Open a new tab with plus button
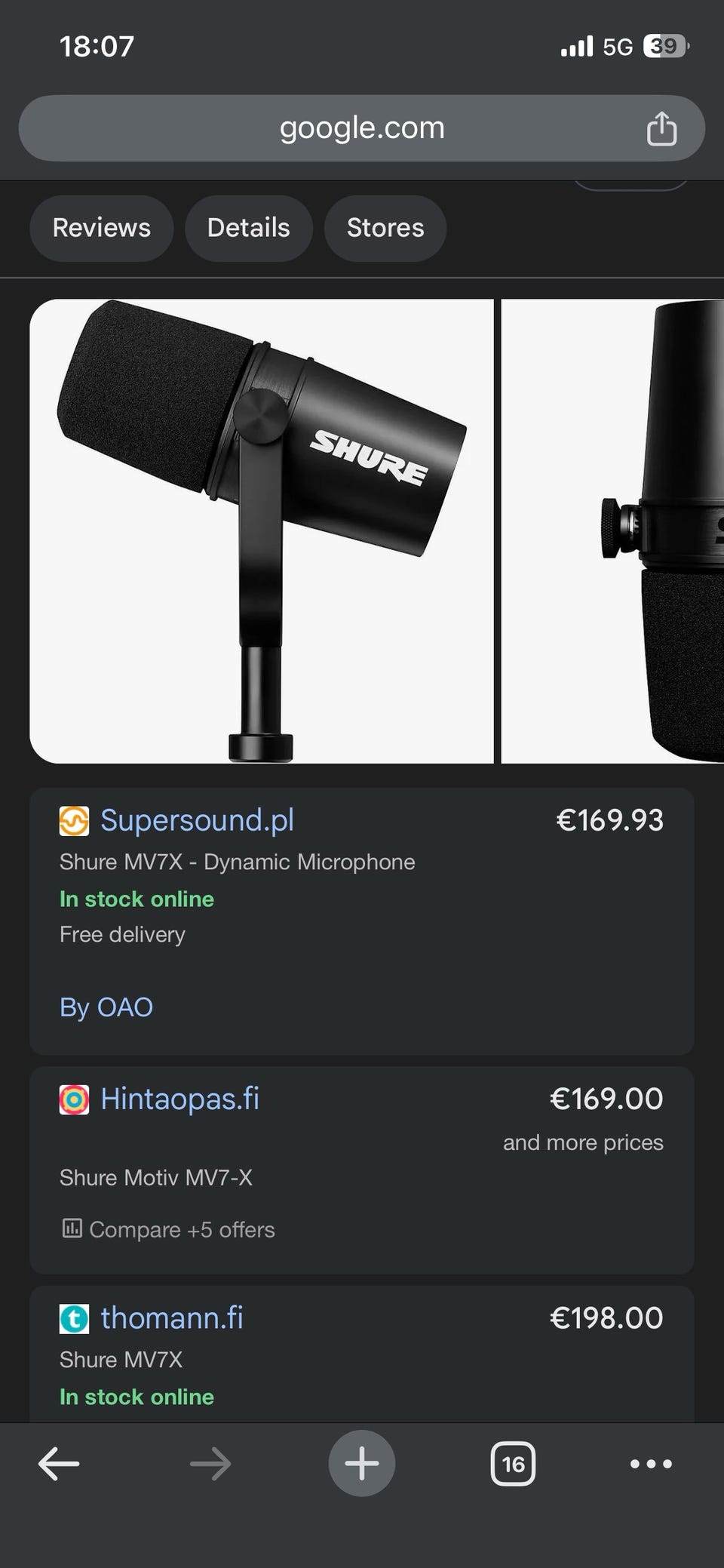This screenshot has height=1568, width=724. (362, 1463)
